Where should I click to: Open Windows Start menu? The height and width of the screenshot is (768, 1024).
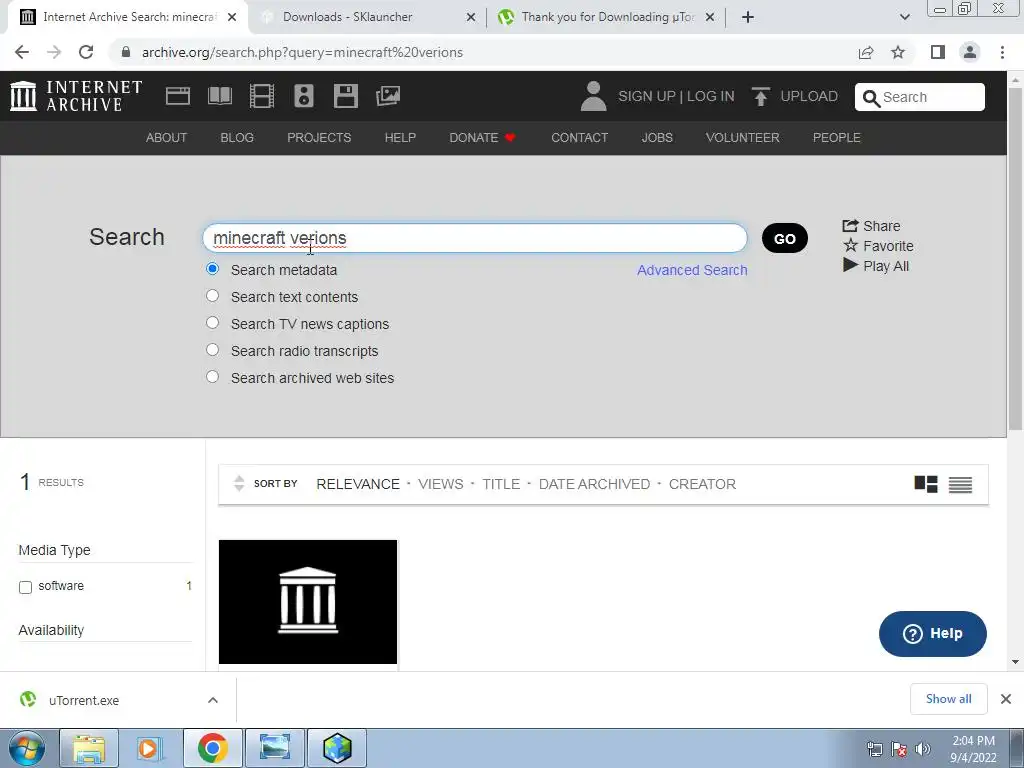point(27,748)
